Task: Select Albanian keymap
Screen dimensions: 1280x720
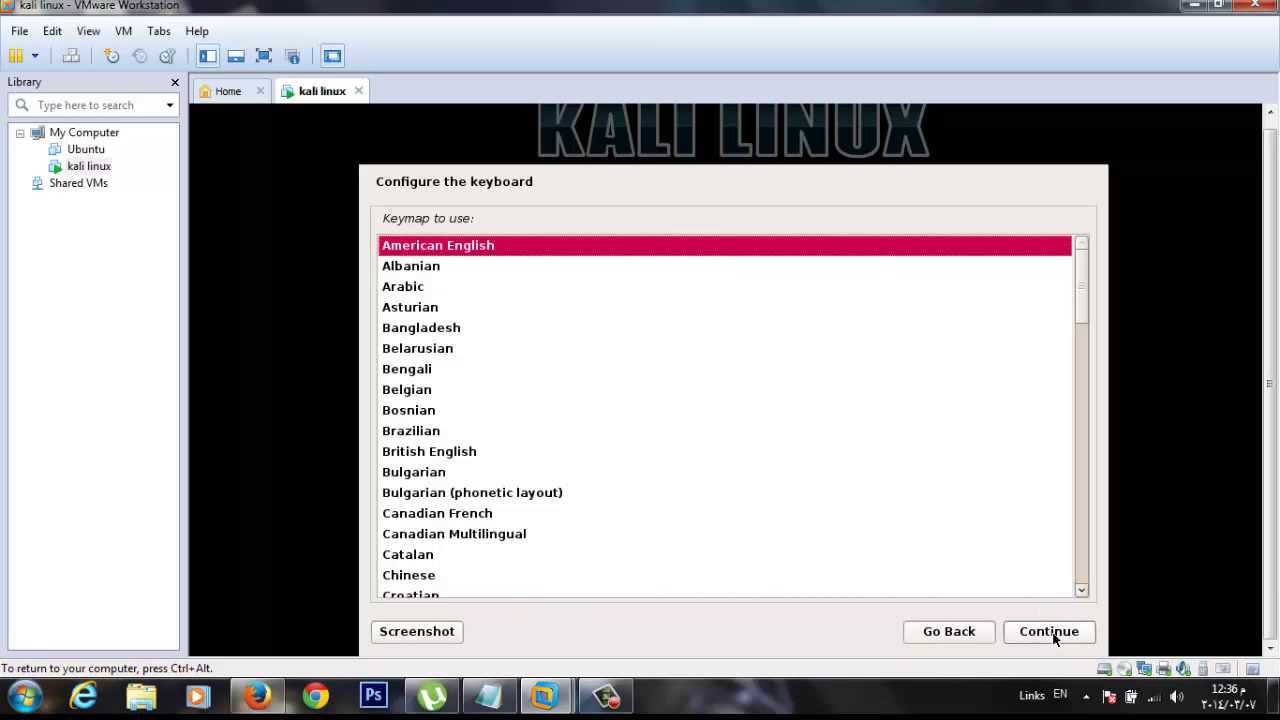Action: [x=725, y=266]
